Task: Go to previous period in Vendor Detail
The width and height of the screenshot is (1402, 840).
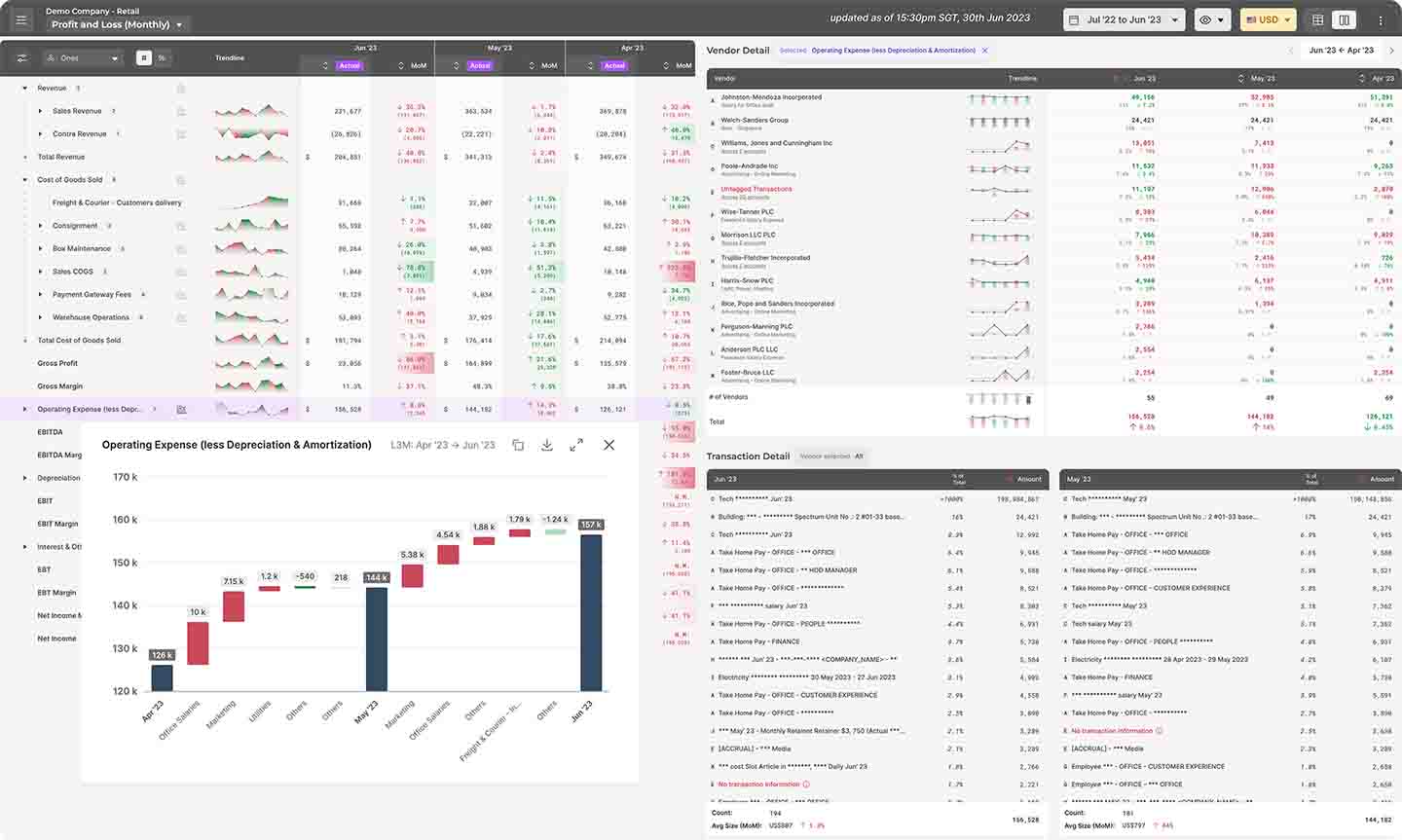Action: click(x=1291, y=51)
